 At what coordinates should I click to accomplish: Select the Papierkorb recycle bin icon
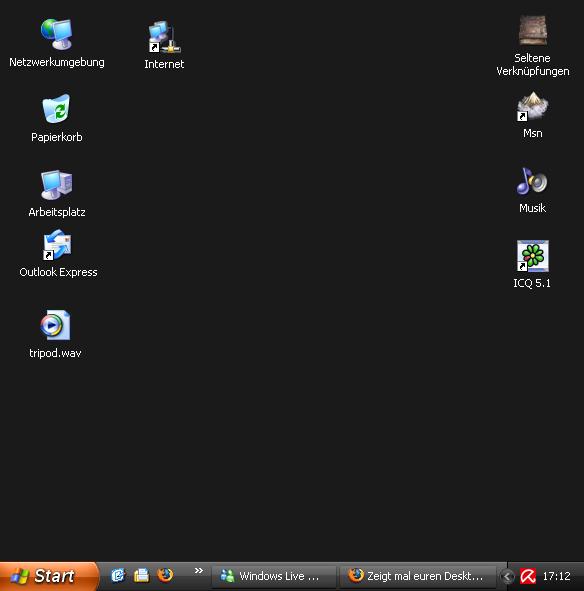(x=57, y=118)
